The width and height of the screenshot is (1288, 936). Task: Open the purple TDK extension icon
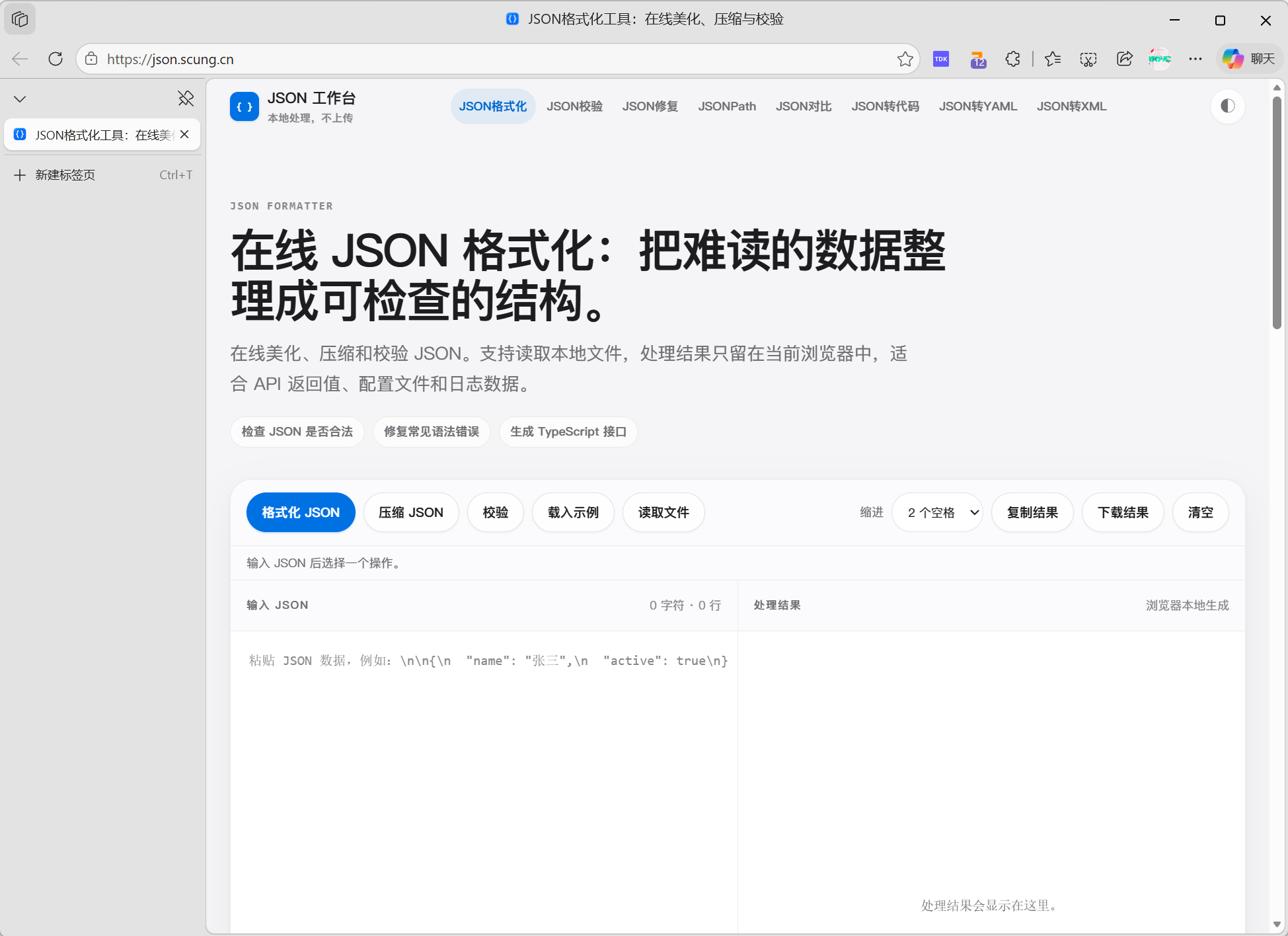(x=941, y=59)
